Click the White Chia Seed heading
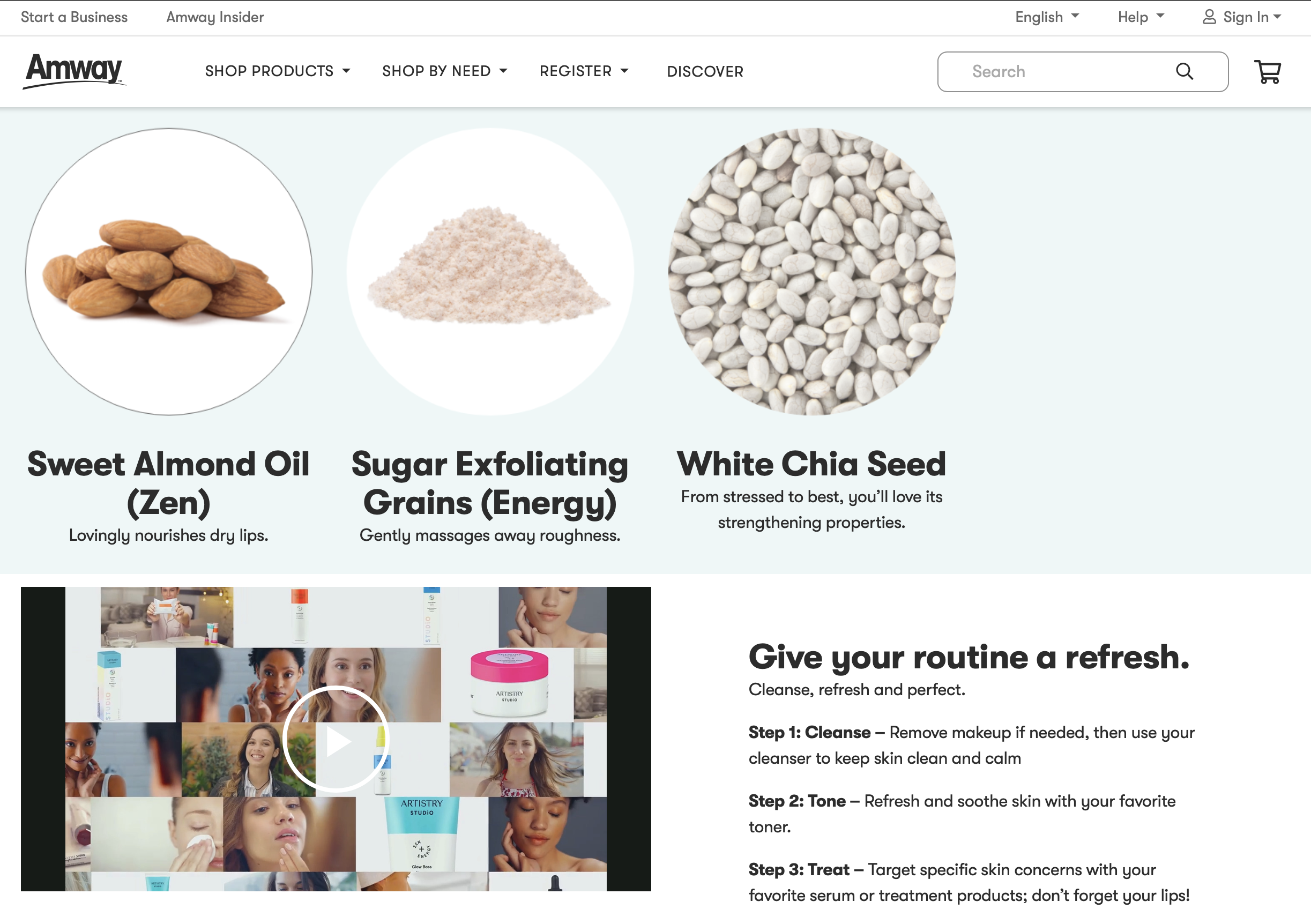The width and height of the screenshot is (1311, 924). click(811, 463)
